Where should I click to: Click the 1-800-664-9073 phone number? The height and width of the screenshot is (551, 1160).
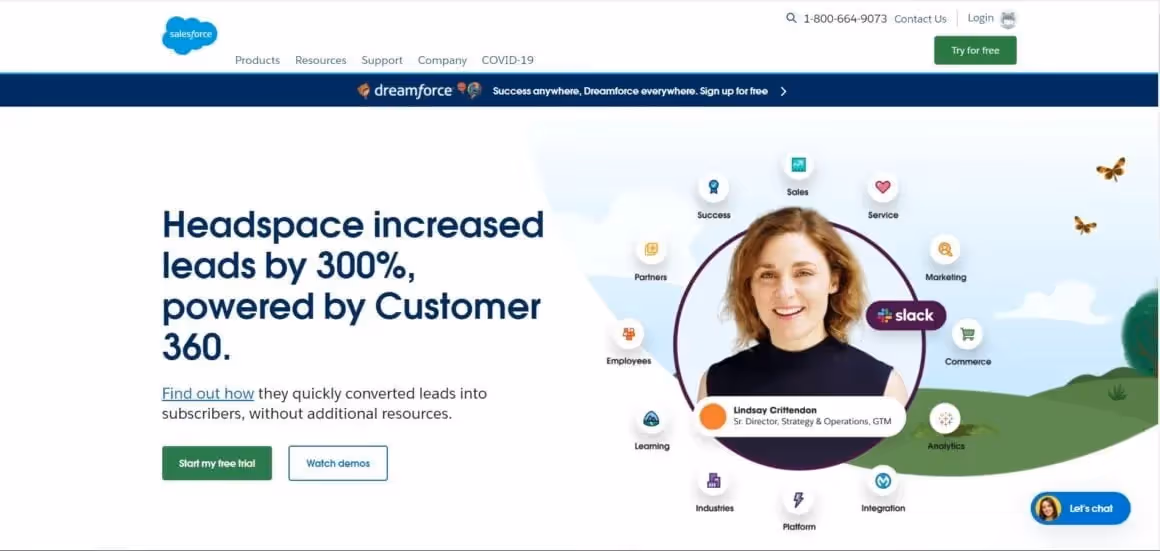pyautogui.click(x=845, y=19)
